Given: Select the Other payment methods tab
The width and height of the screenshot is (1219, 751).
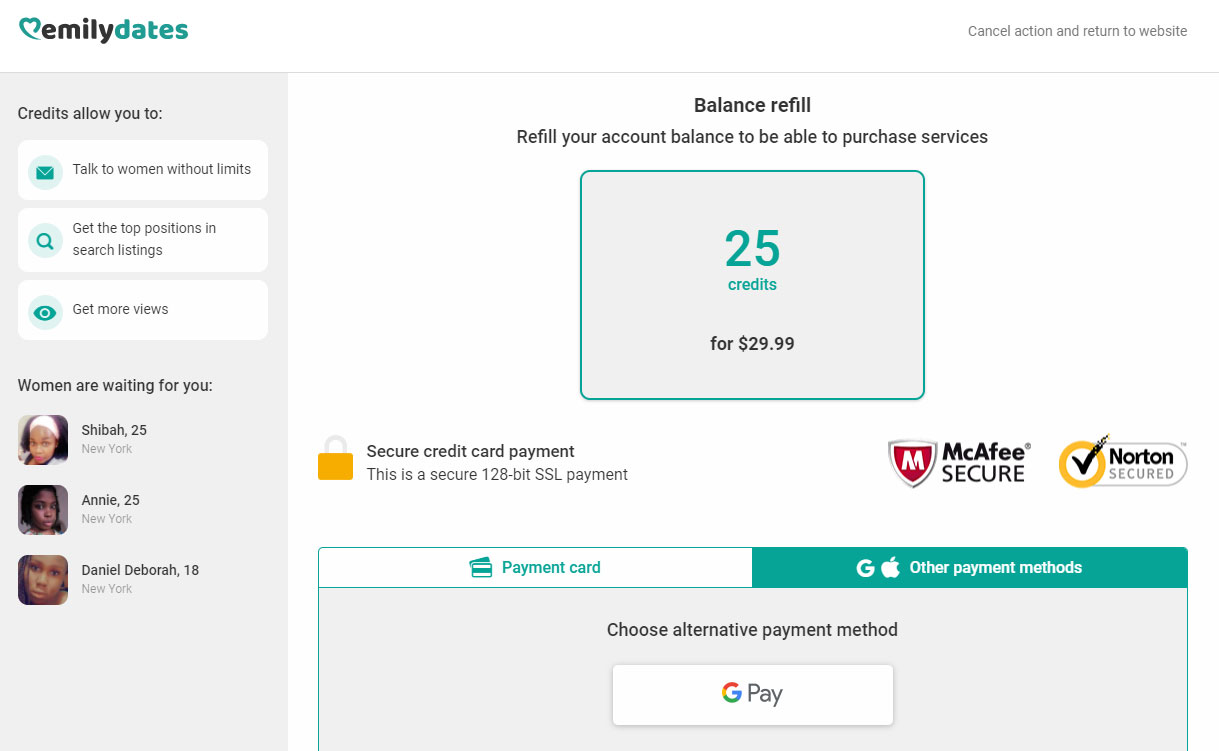Looking at the screenshot, I should click(969, 568).
